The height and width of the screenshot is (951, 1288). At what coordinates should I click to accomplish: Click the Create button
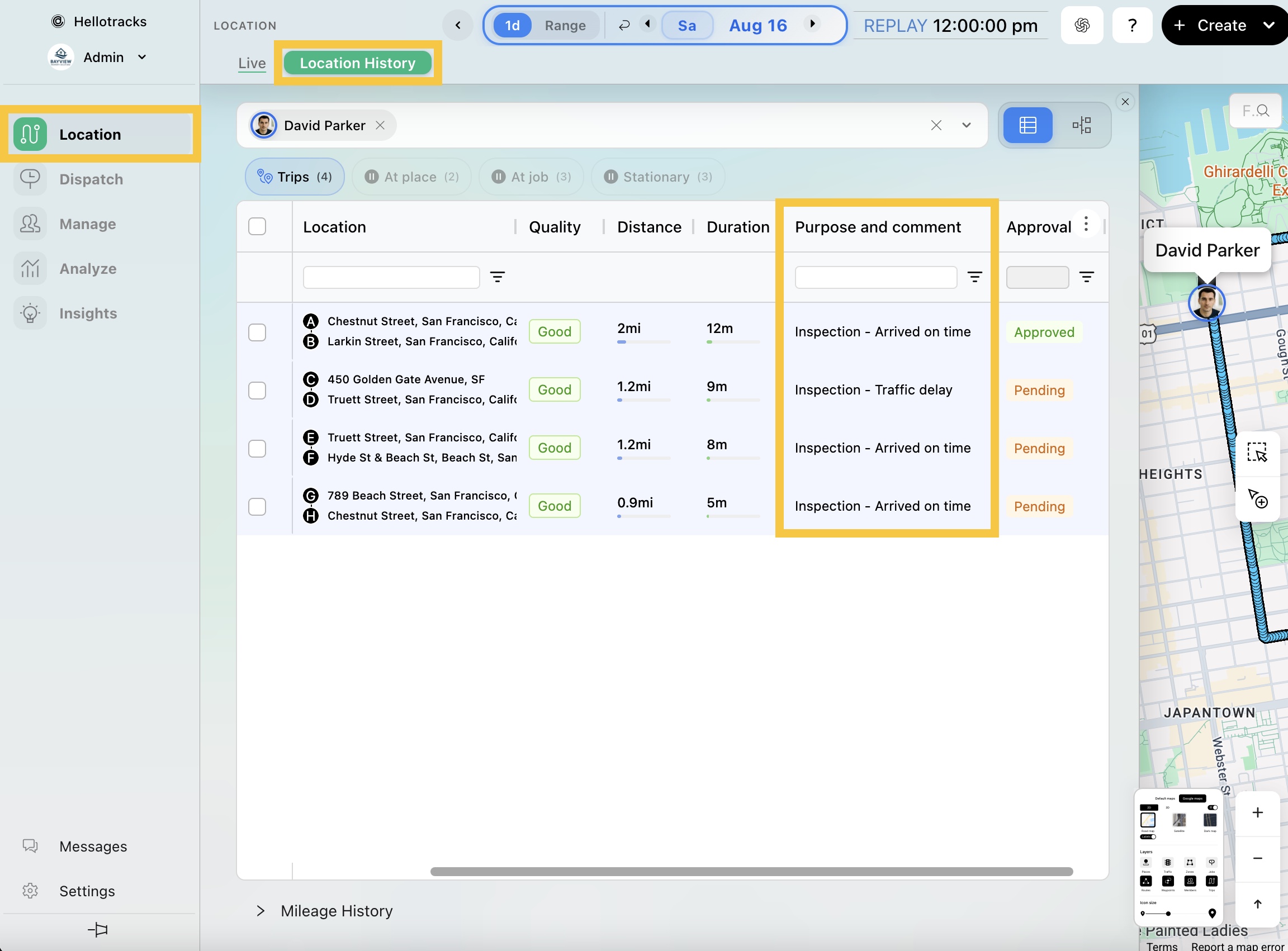1221,25
